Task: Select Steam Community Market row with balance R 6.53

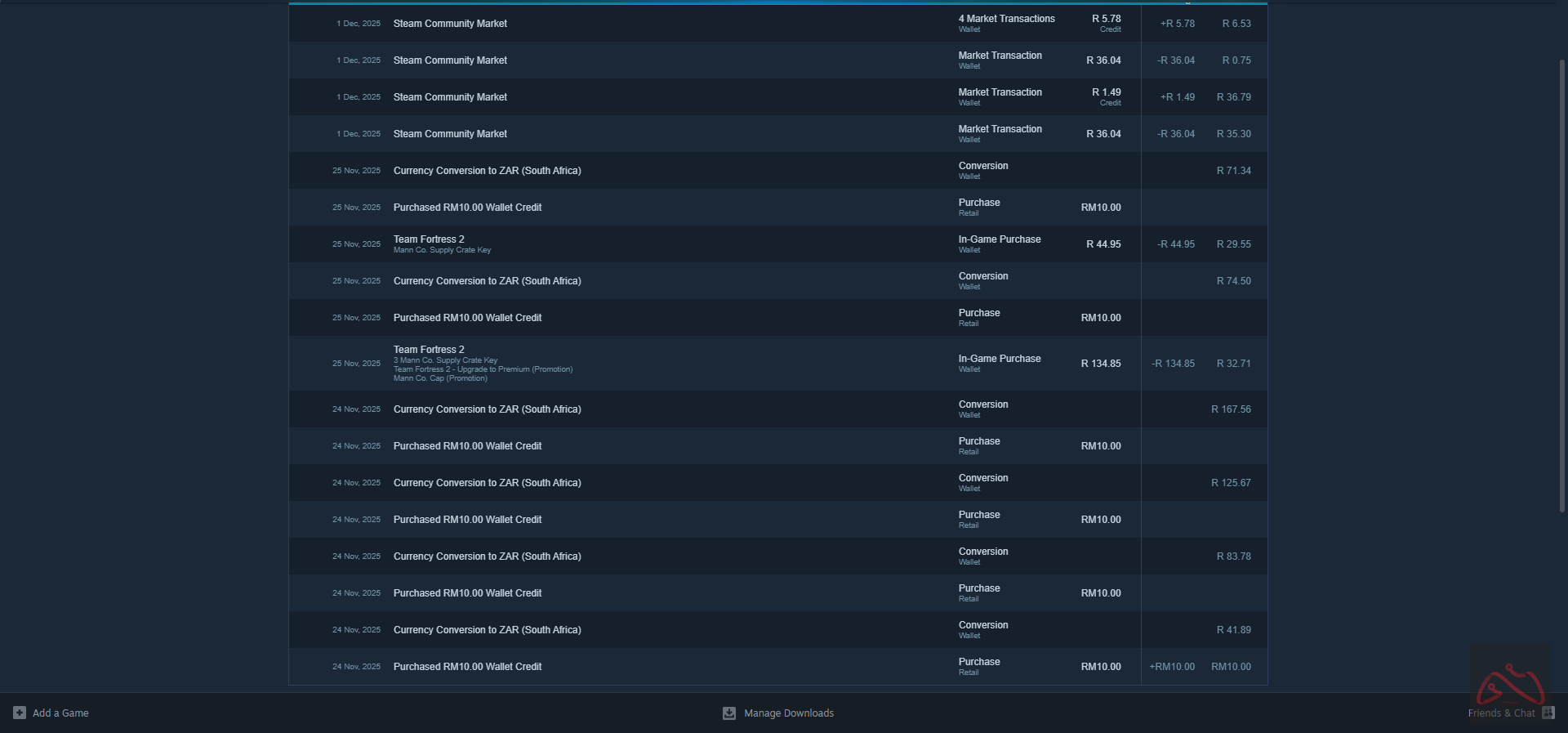Action: [777, 24]
